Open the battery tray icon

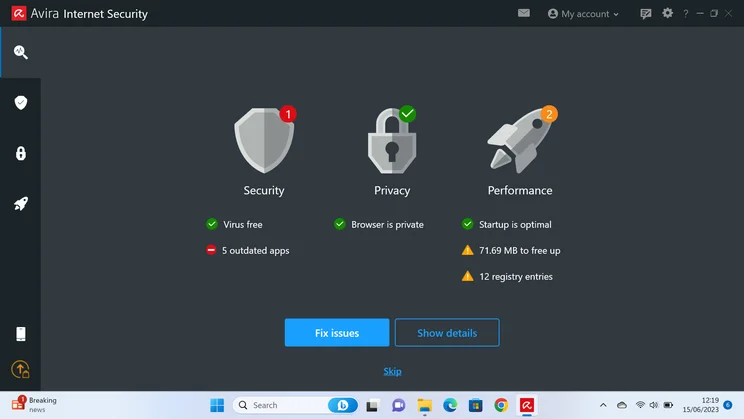tap(668, 405)
